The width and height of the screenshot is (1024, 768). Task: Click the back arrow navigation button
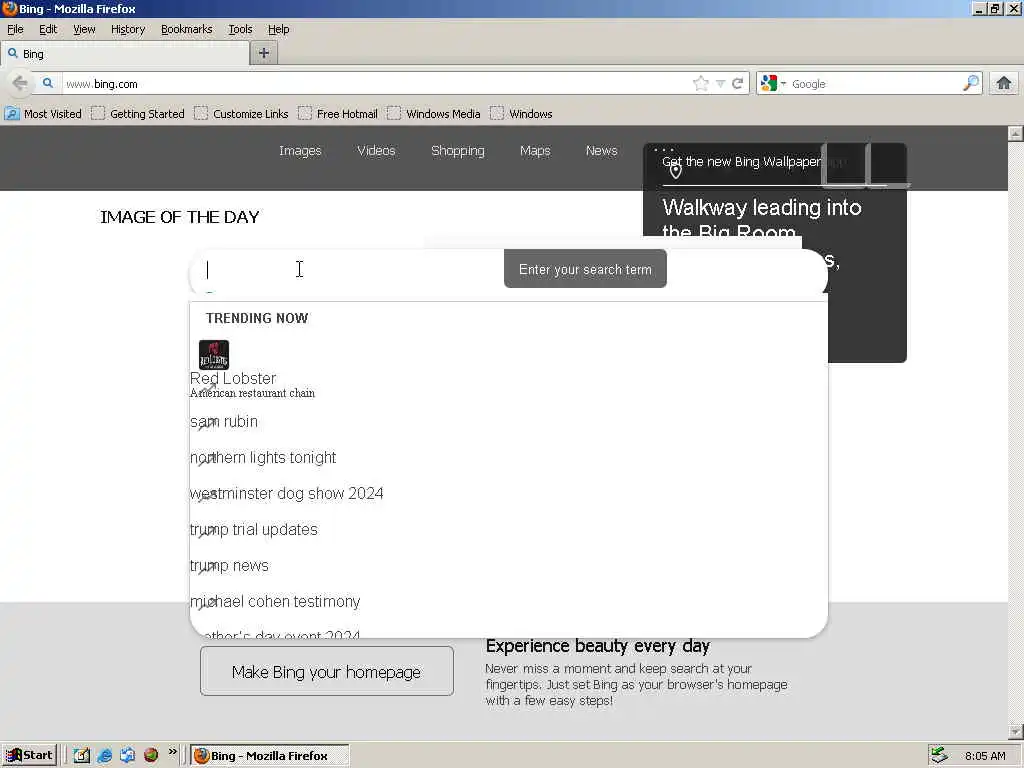point(20,83)
